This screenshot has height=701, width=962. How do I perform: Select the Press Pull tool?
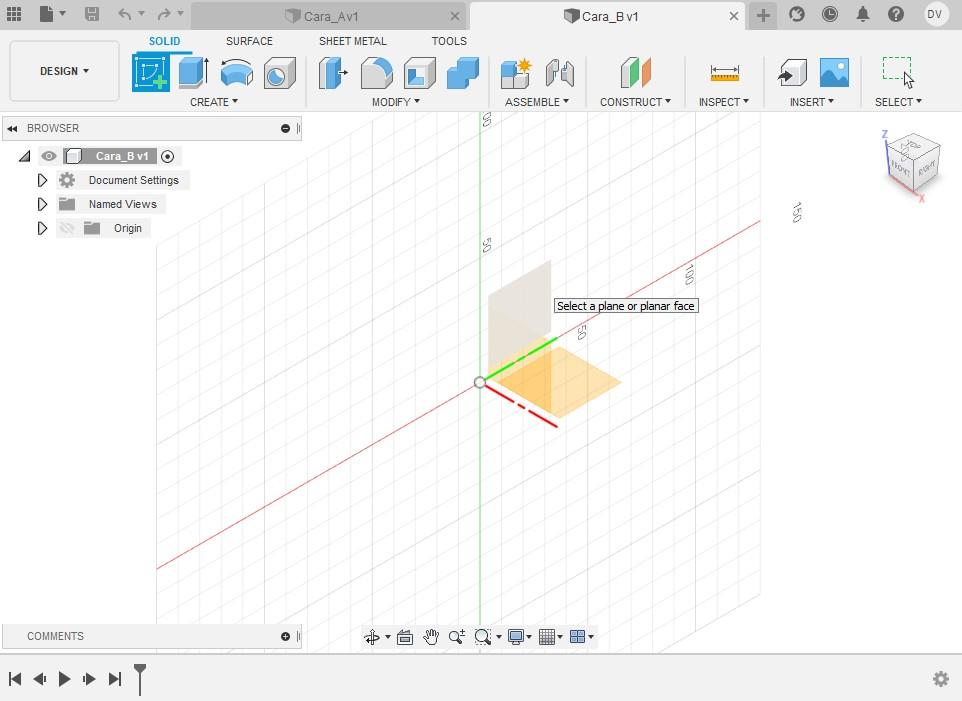(x=333, y=73)
